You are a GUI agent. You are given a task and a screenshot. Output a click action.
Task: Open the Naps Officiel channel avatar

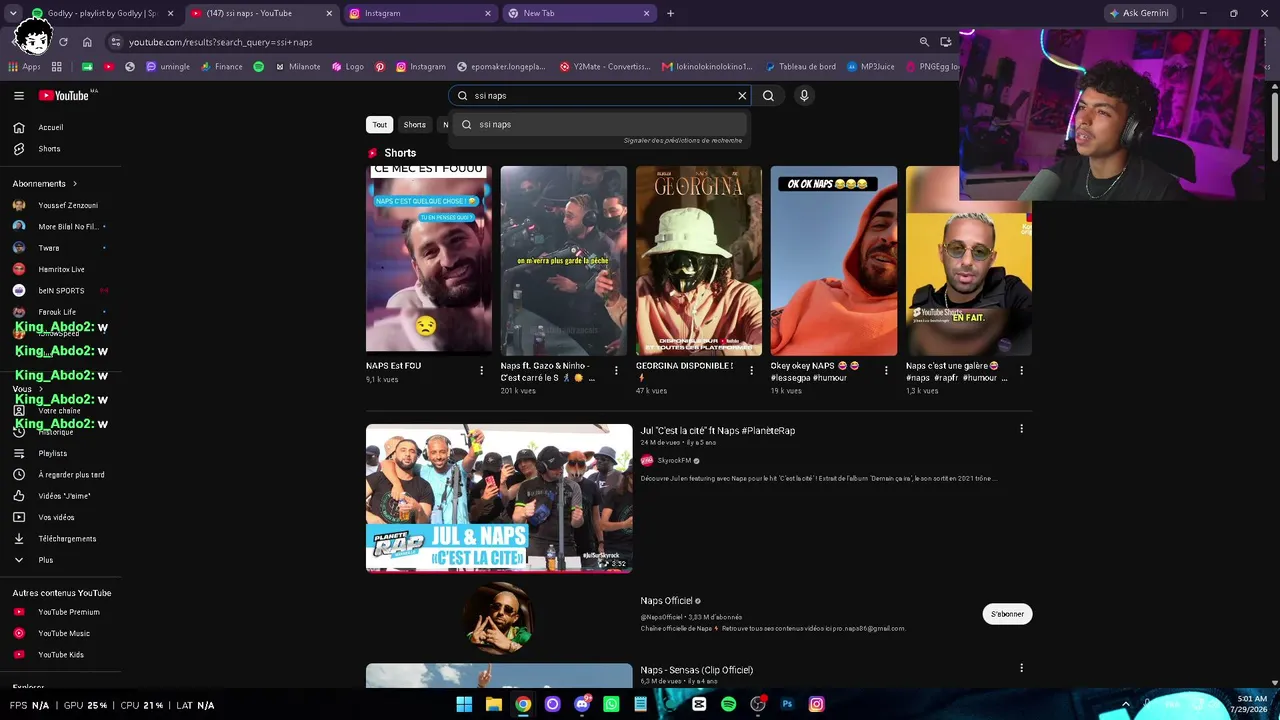click(x=499, y=617)
